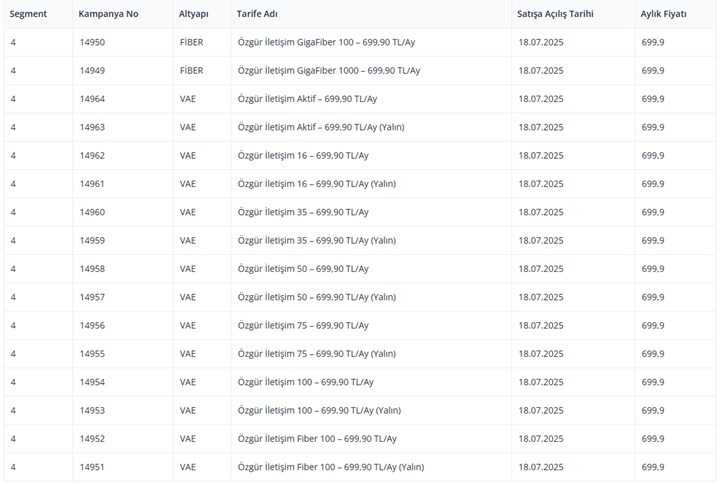The image size is (720, 484).
Task: Click the Segment column header
Action: click(x=28, y=14)
